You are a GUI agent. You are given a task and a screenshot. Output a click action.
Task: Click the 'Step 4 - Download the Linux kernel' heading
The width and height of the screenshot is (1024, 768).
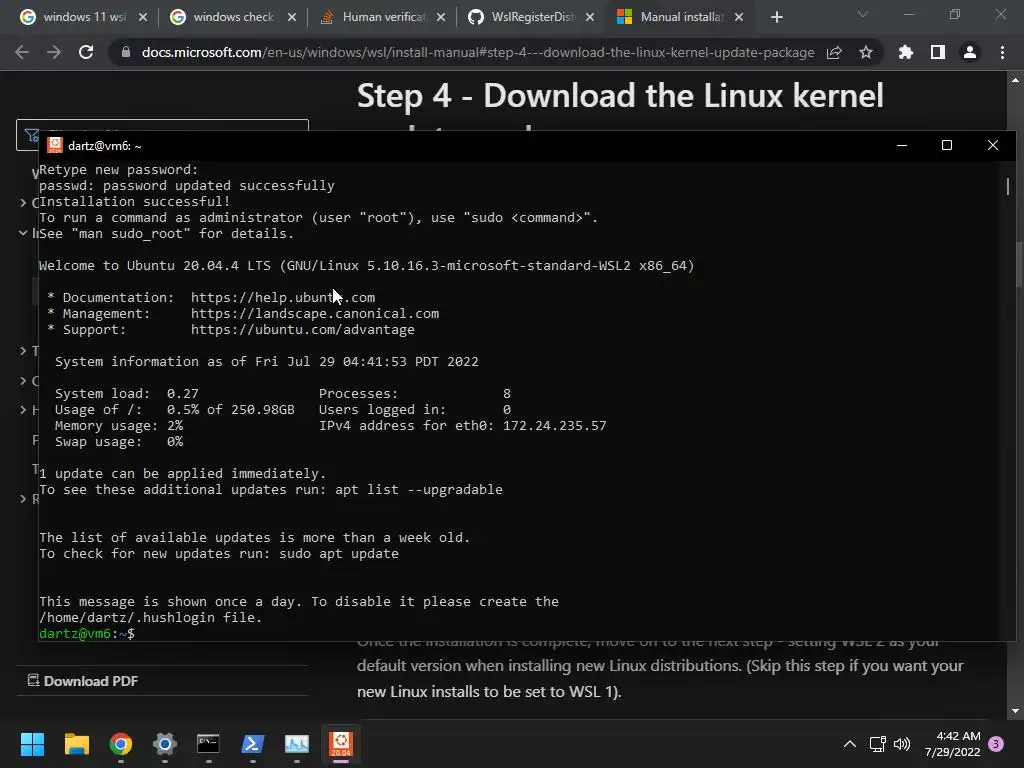pos(620,96)
